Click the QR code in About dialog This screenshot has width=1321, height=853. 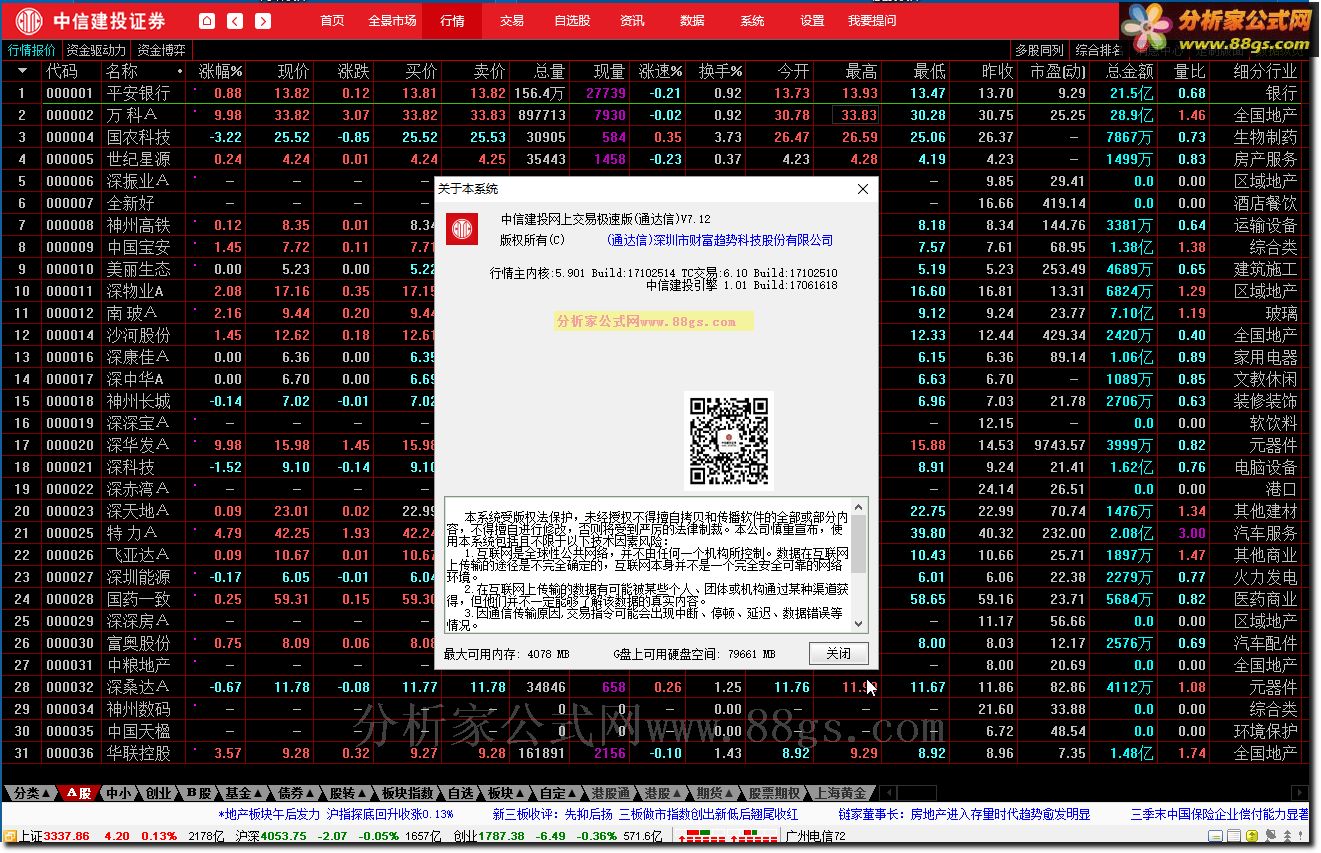(x=729, y=440)
